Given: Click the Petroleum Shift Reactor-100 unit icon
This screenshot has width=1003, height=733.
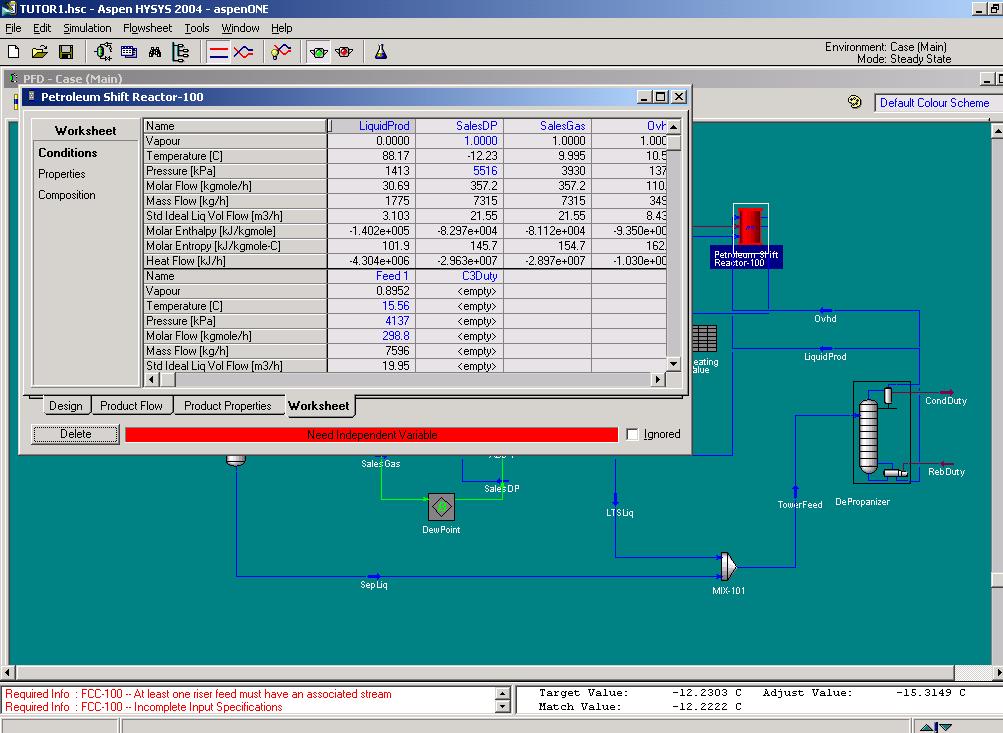Looking at the screenshot, I should (x=750, y=225).
